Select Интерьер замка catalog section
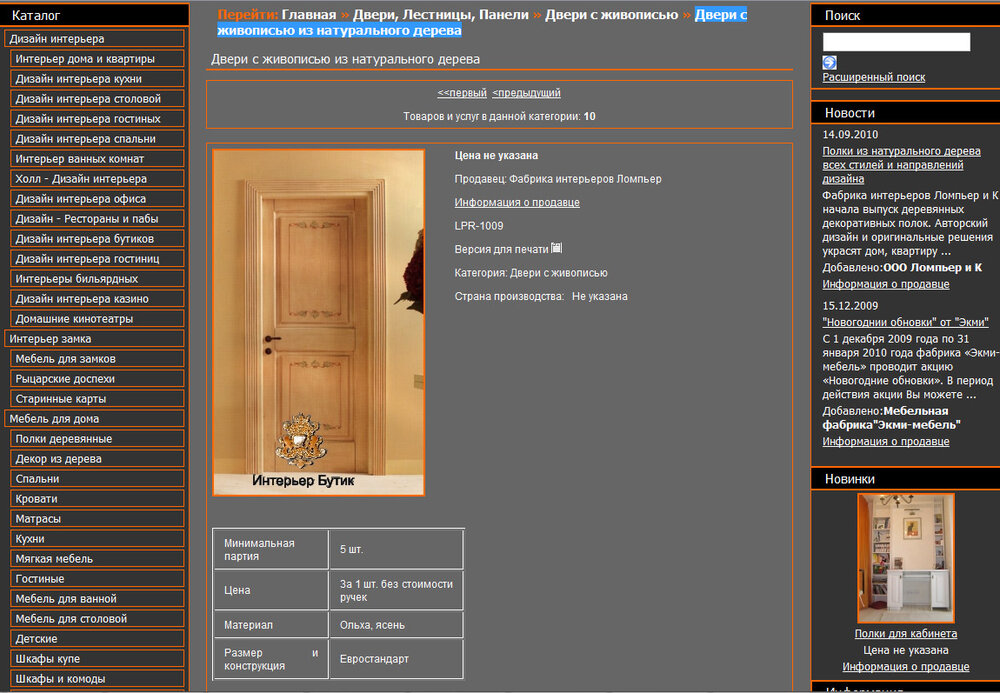The image size is (1000, 693). [x=94, y=339]
